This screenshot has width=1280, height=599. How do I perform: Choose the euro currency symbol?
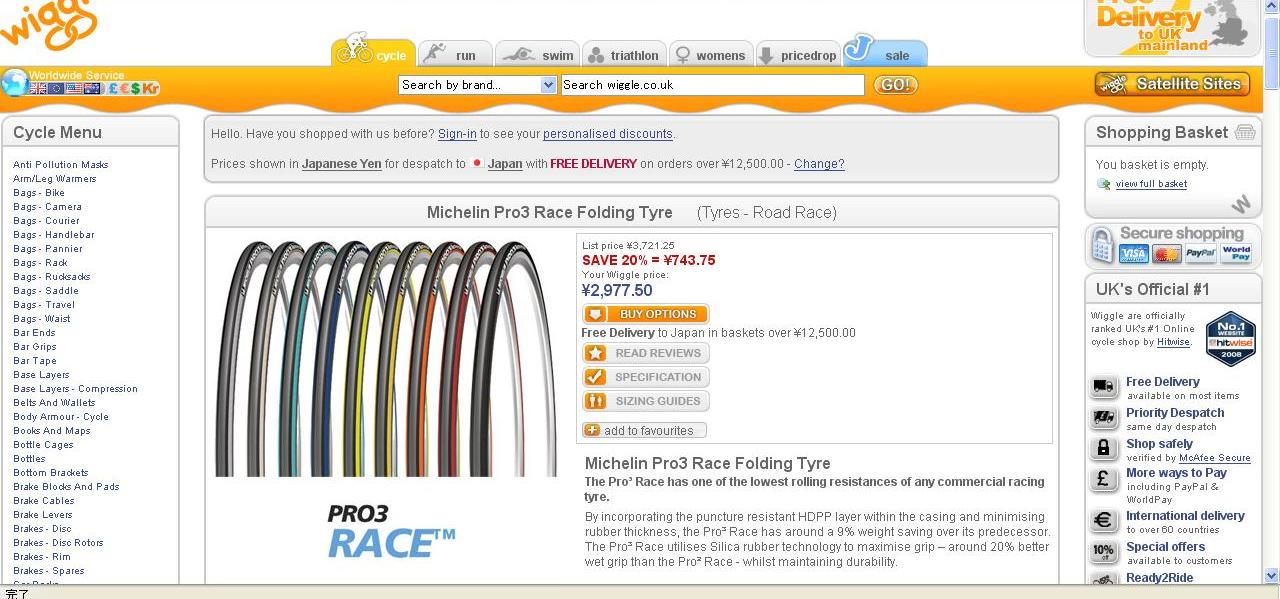[125, 88]
